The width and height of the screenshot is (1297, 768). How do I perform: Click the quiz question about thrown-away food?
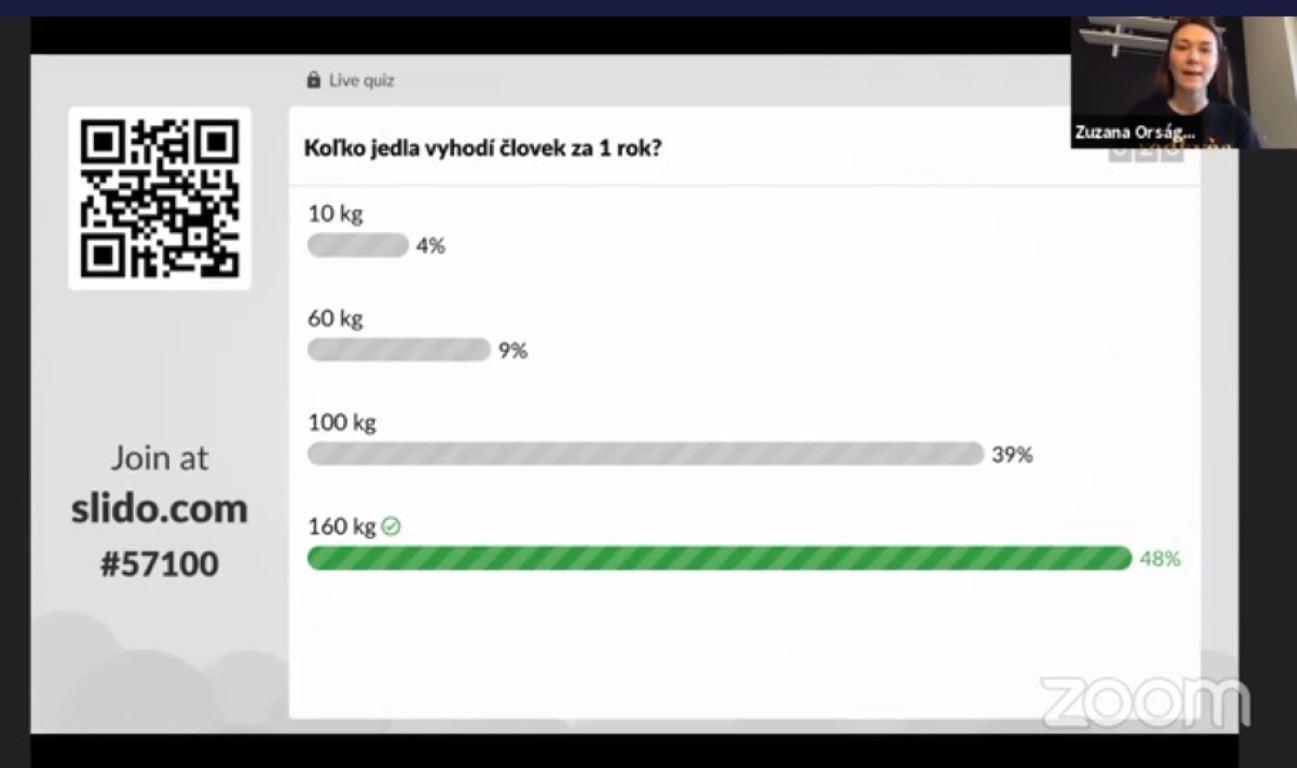pyautogui.click(x=483, y=148)
